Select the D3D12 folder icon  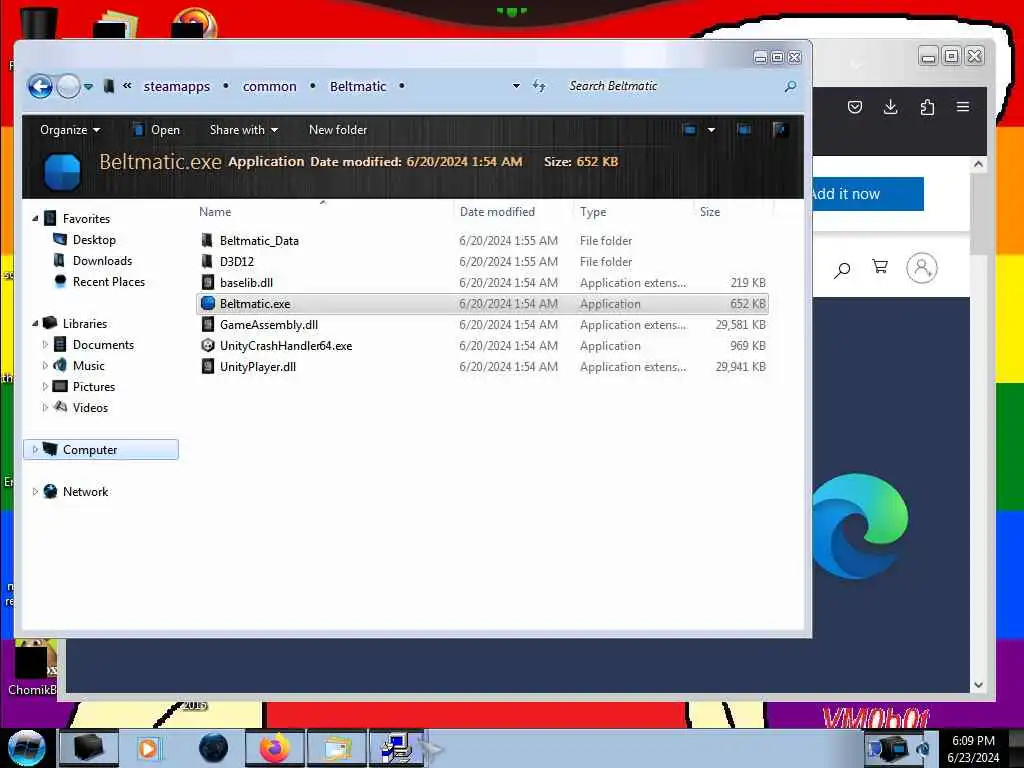click(x=207, y=261)
